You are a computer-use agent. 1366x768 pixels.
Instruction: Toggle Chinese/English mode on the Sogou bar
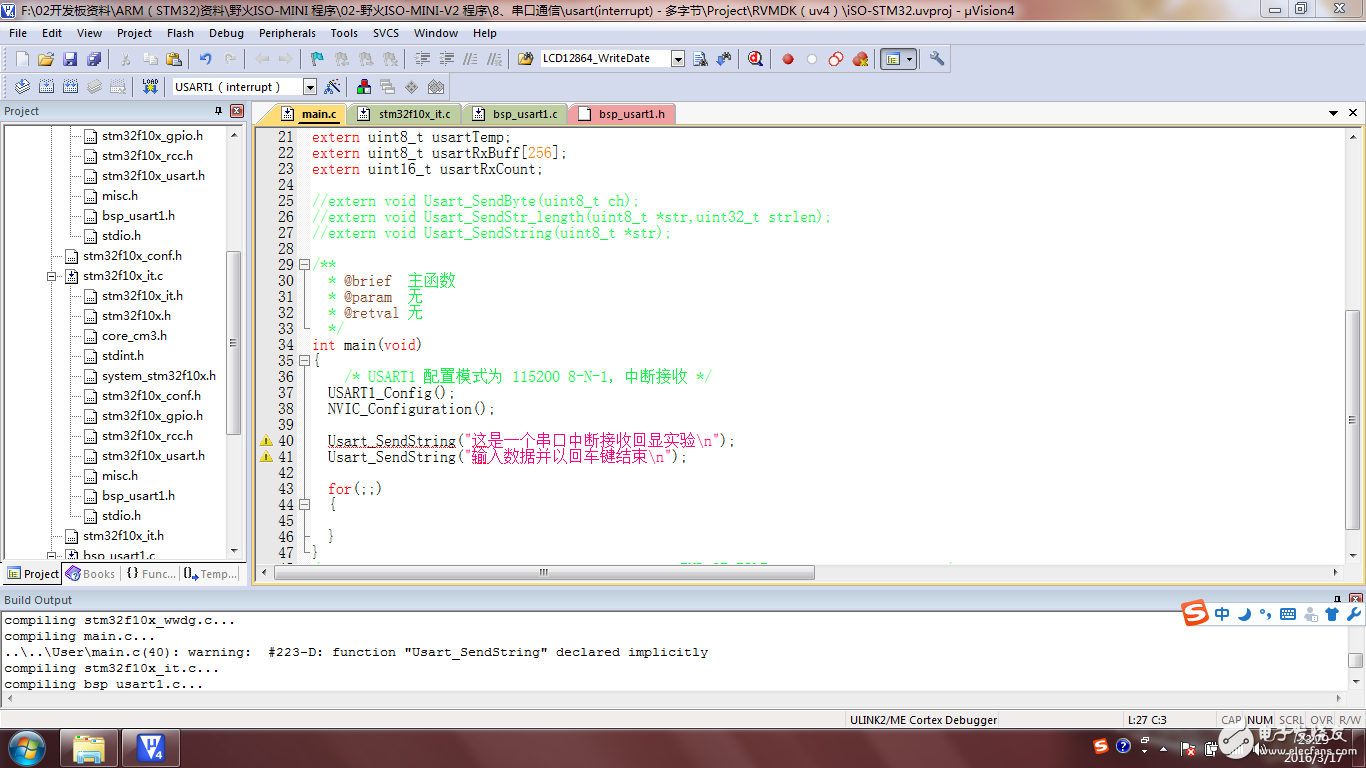(1222, 614)
